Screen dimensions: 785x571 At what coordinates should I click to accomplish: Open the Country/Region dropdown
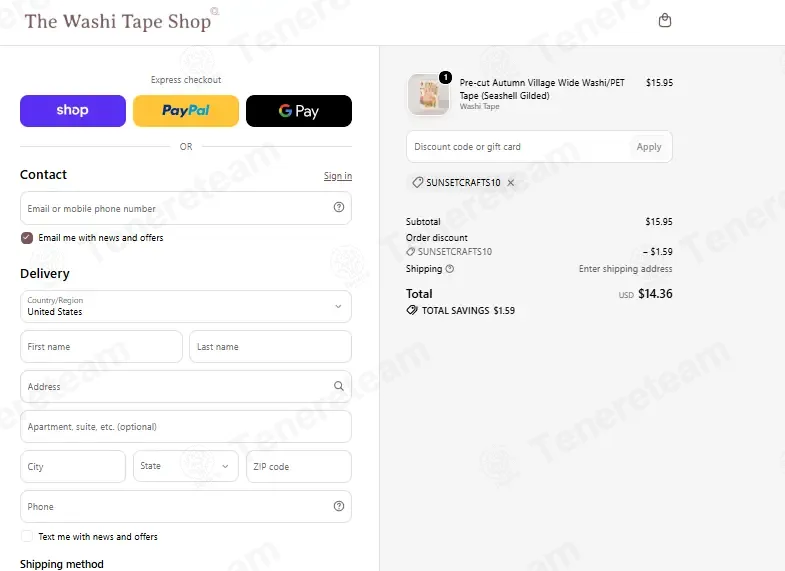click(186, 306)
